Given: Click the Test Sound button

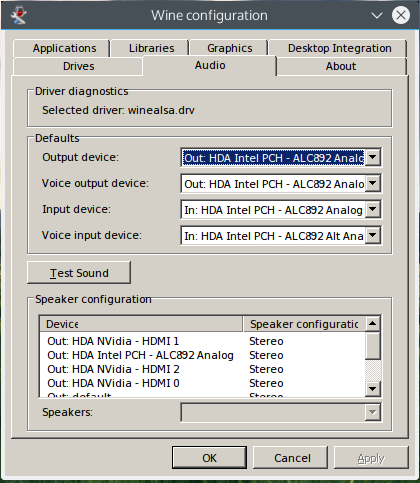Looking at the screenshot, I should [x=79, y=273].
